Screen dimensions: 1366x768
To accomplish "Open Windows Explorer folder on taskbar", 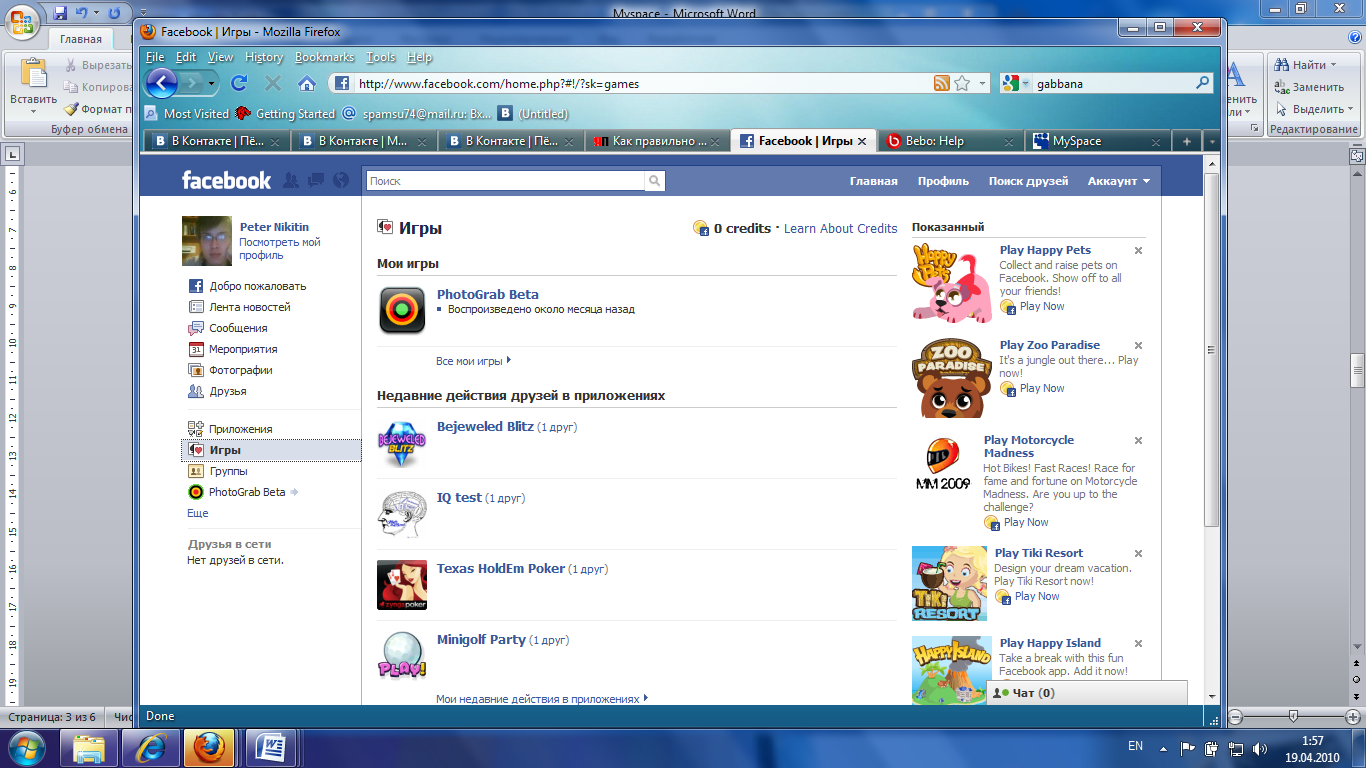I will [x=89, y=747].
